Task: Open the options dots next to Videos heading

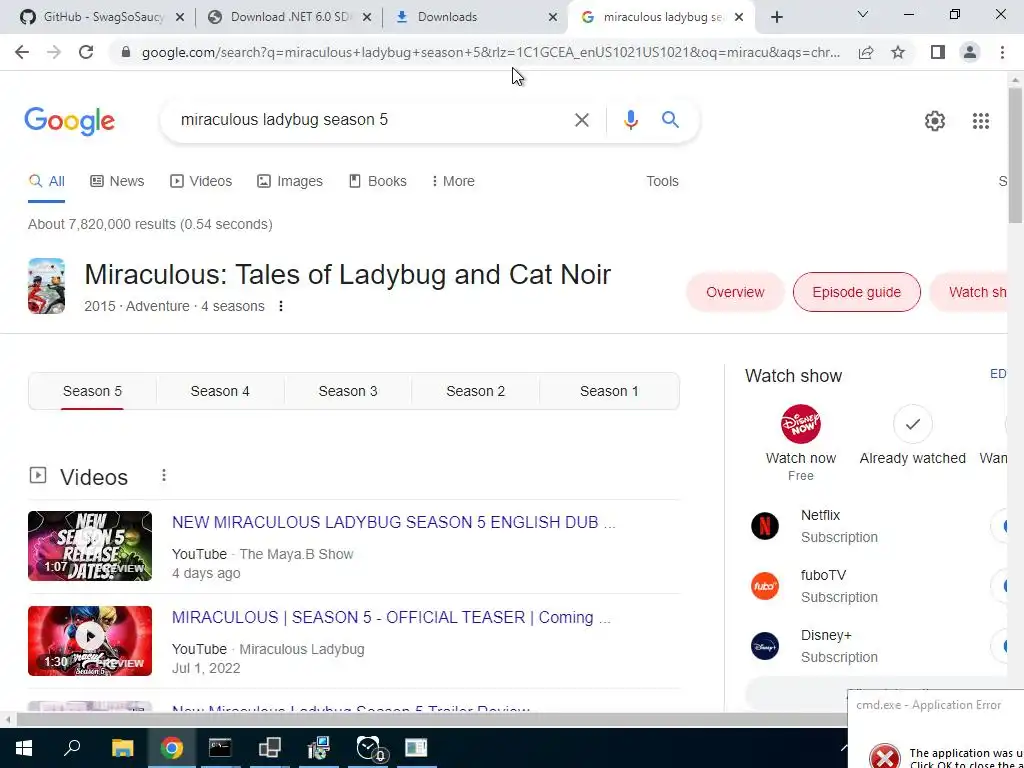Action: pyautogui.click(x=164, y=475)
